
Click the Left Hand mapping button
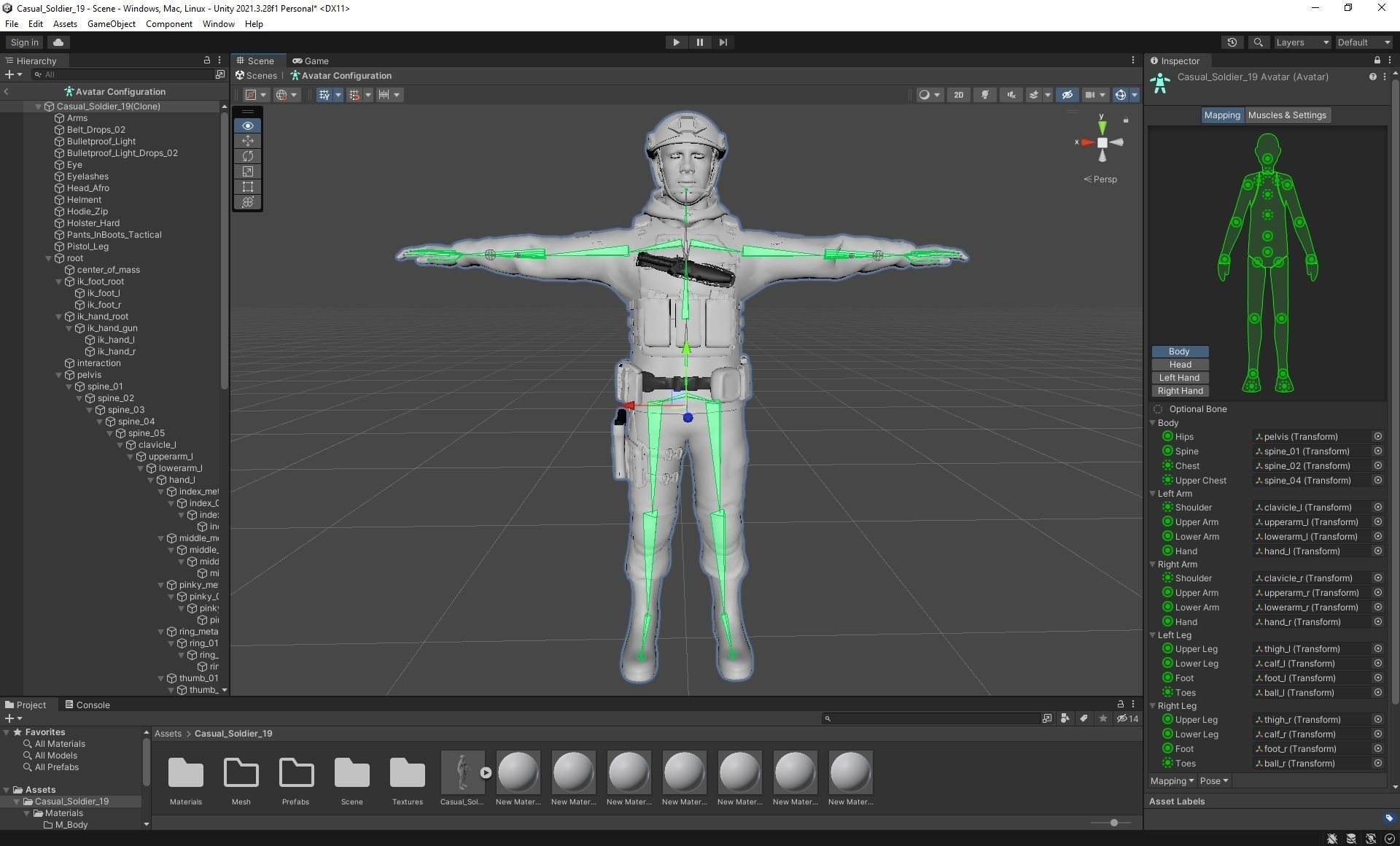tap(1179, 378)
